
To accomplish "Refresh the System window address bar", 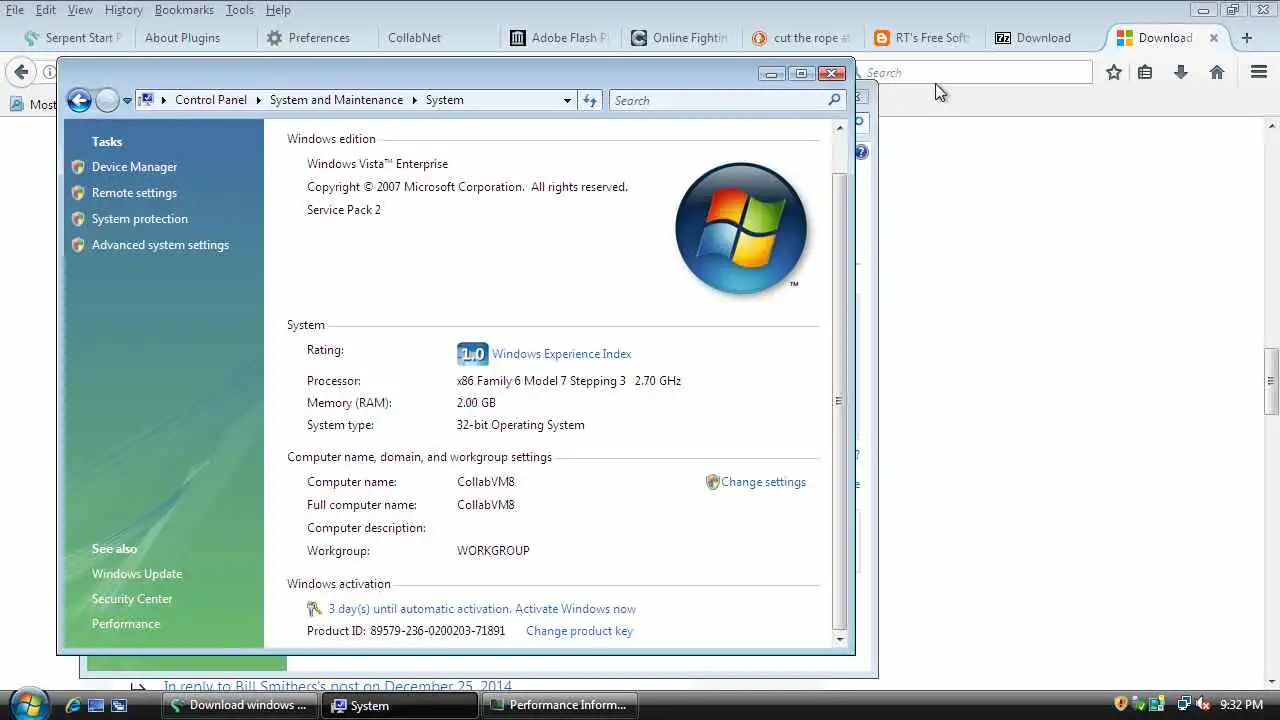I will click(x=590, y=100).
